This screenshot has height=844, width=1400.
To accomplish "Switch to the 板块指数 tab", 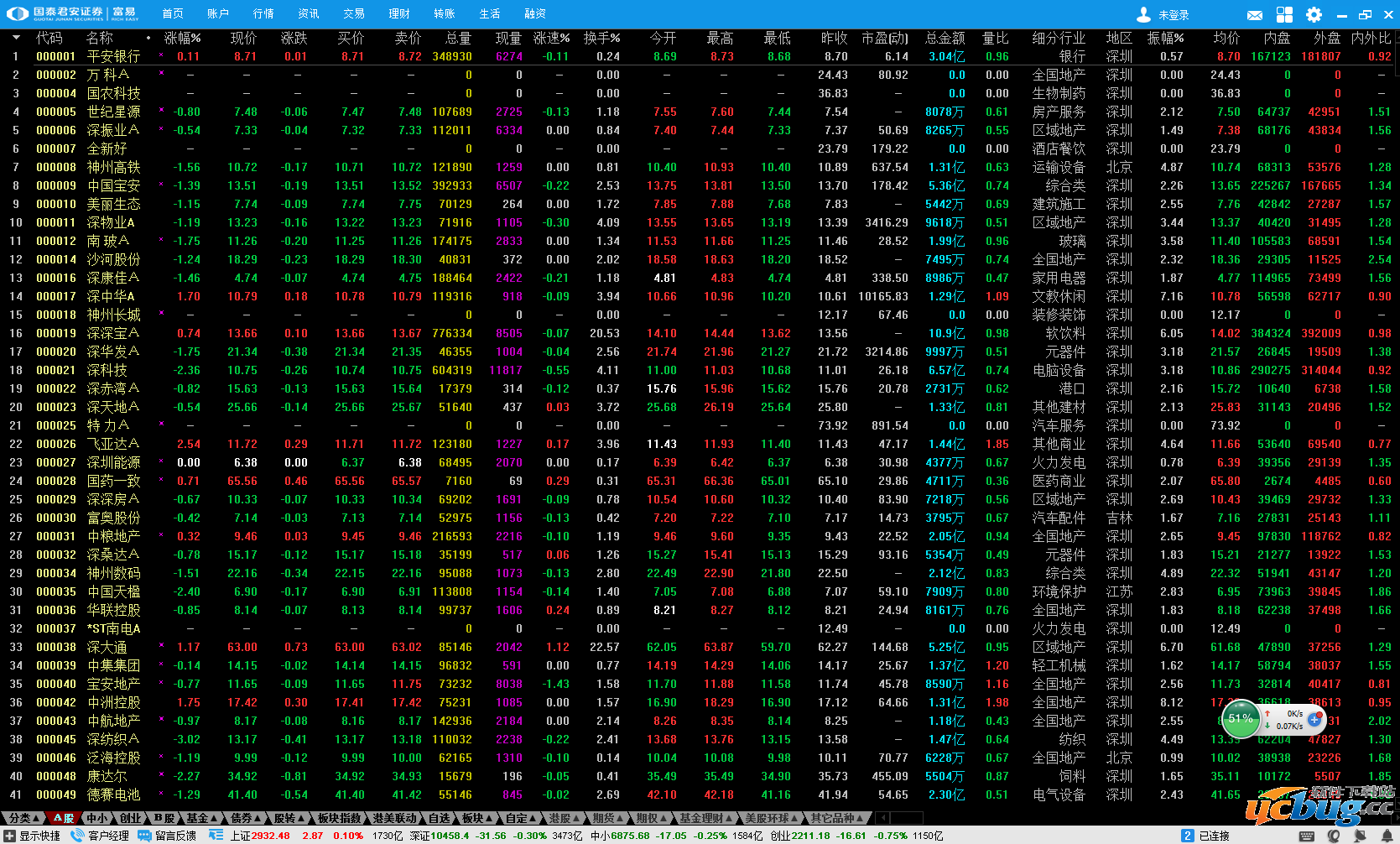I will [x=340, y=818].
